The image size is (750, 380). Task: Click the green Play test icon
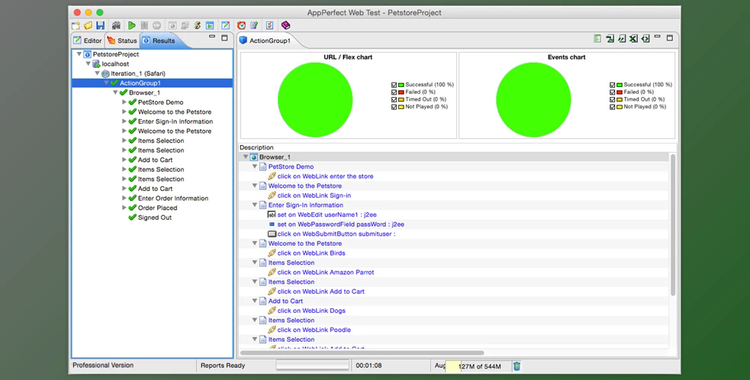132,25
